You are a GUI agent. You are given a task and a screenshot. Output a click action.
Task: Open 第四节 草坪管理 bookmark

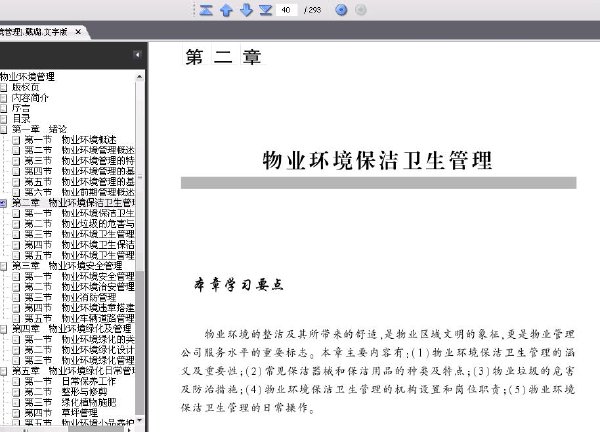[61, 413]
